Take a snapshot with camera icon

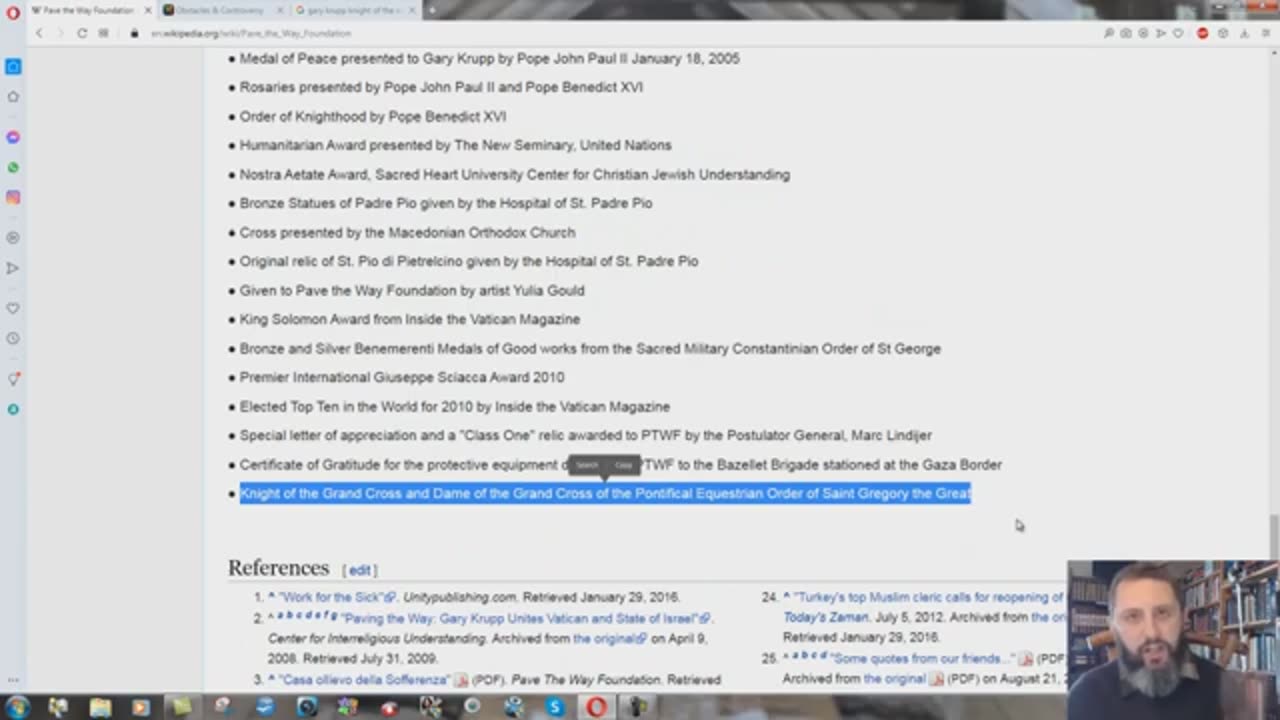(1126, 33)
